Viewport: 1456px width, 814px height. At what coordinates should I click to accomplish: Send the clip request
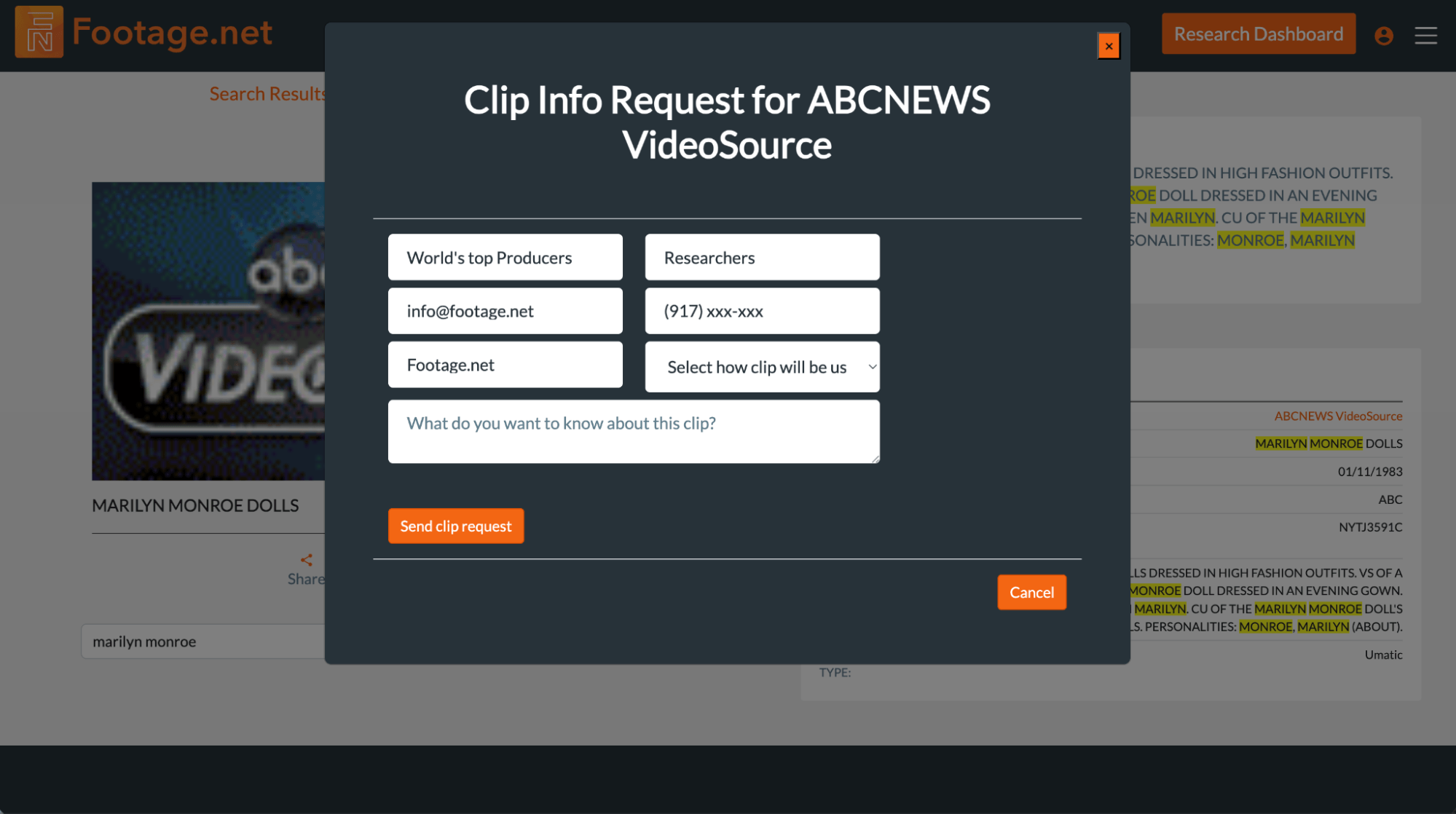click(455, 526)
